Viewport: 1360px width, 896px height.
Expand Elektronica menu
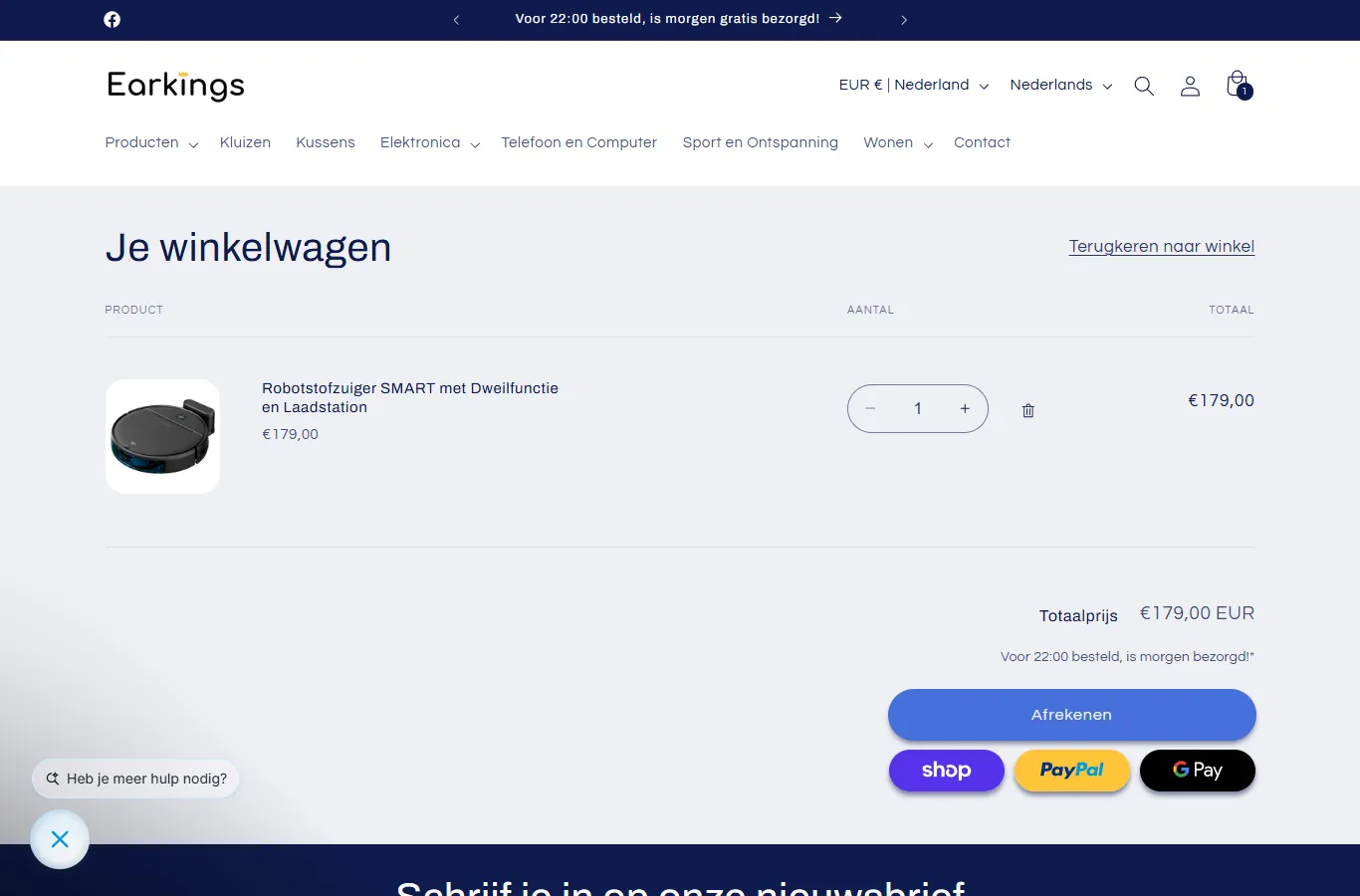click(430, 143)
